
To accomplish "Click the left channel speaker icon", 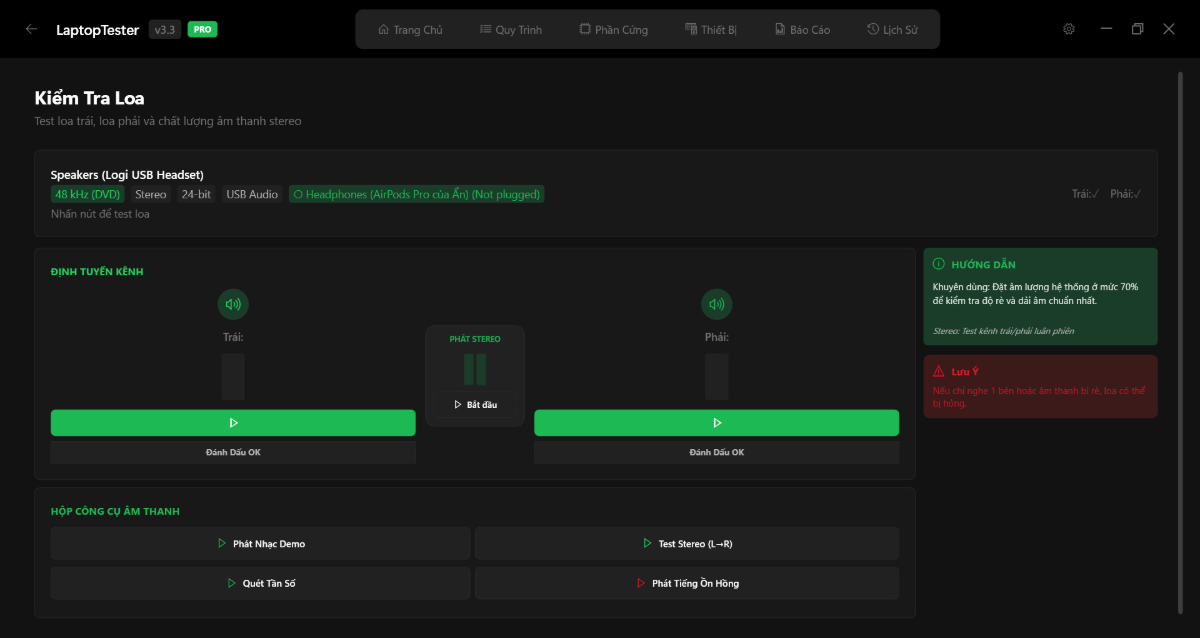I will coord(233,304).
